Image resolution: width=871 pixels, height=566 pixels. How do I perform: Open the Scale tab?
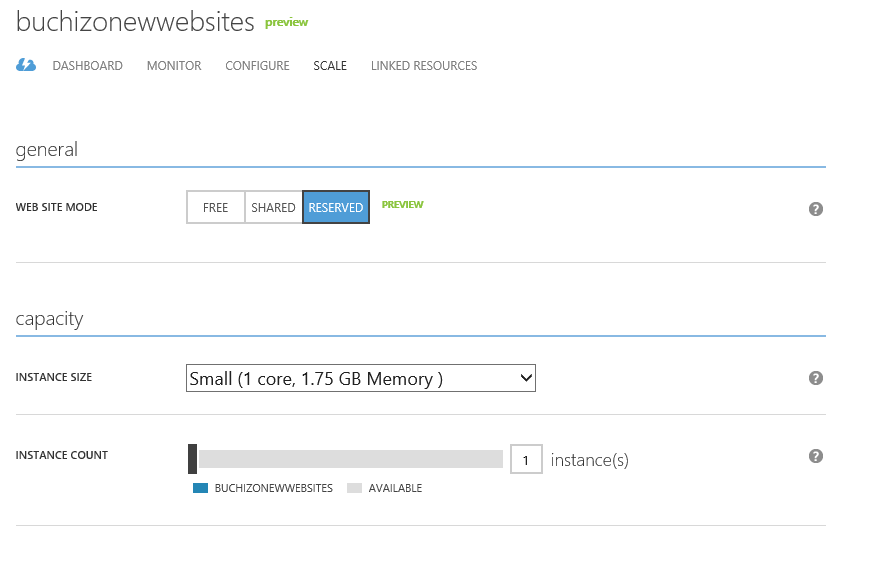(330, 66)
